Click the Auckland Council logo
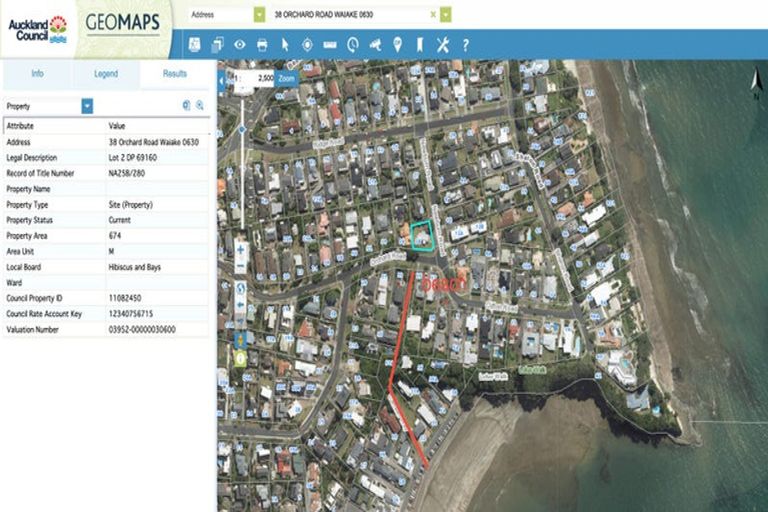768x512 pixels. coord(37,30)
